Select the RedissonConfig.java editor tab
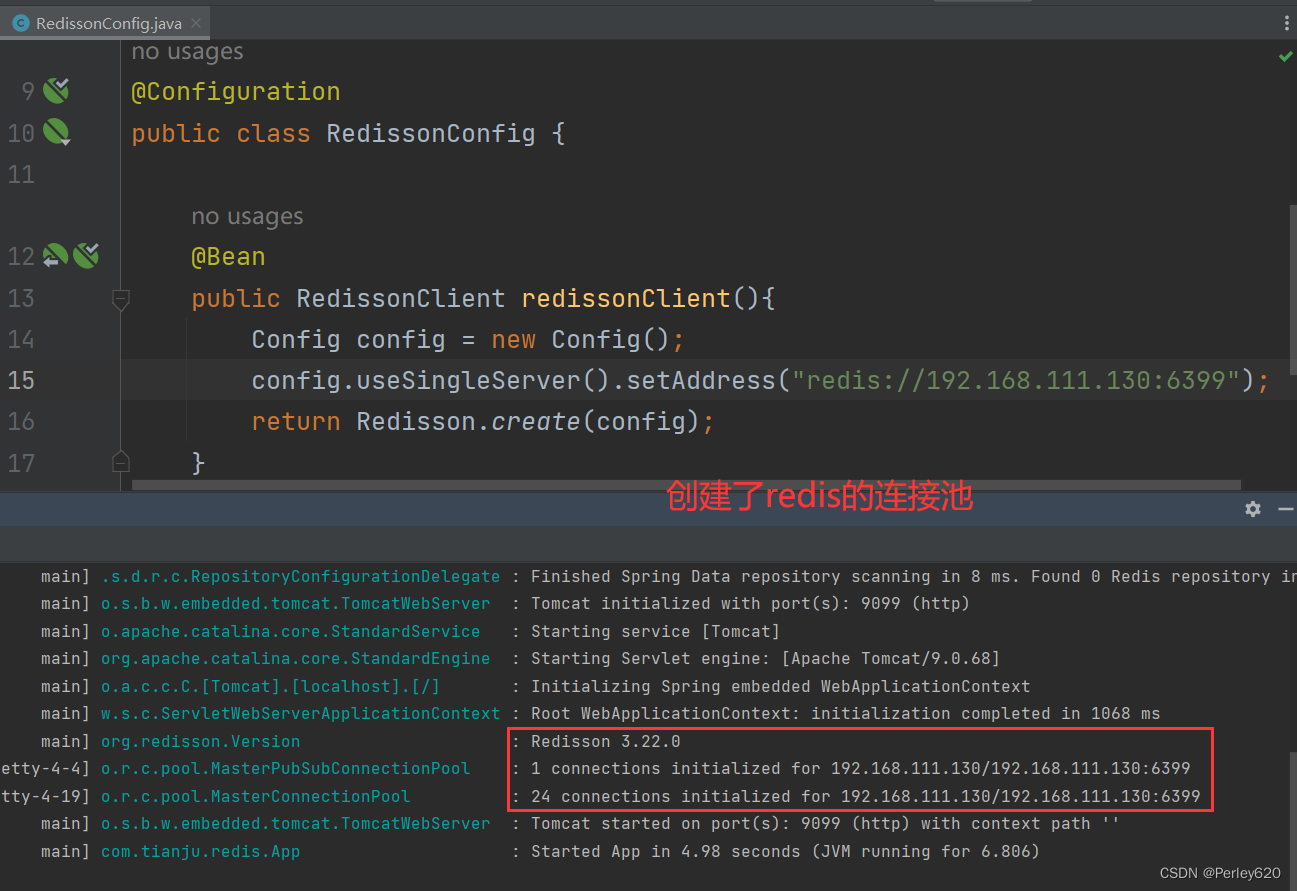 pyautogui.click(x=104, y=24)
